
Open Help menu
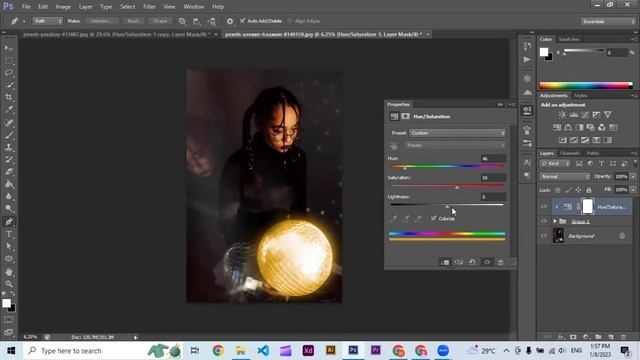[x=218, y=7]
